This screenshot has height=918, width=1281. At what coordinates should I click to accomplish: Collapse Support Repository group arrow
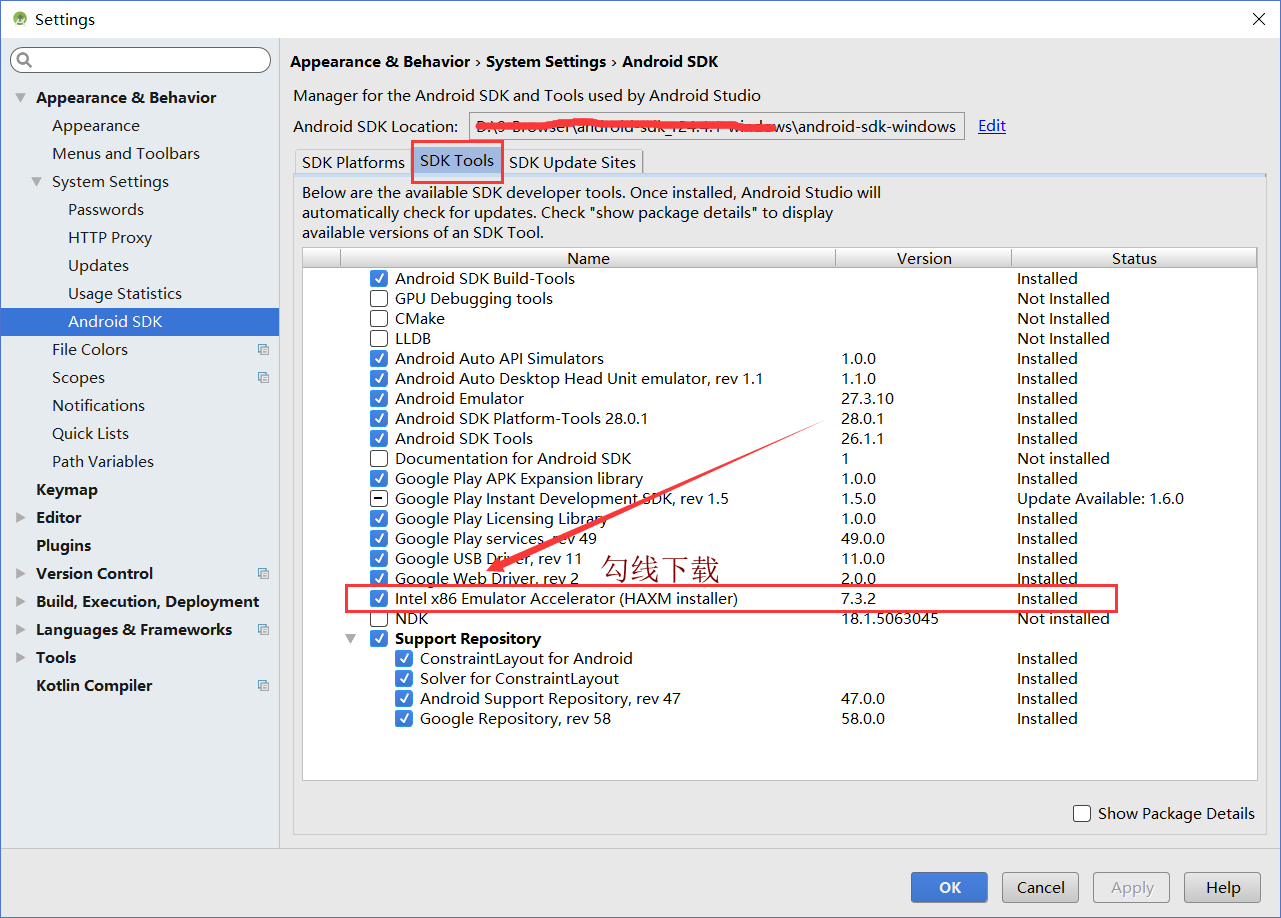click(x=351, y=639)
